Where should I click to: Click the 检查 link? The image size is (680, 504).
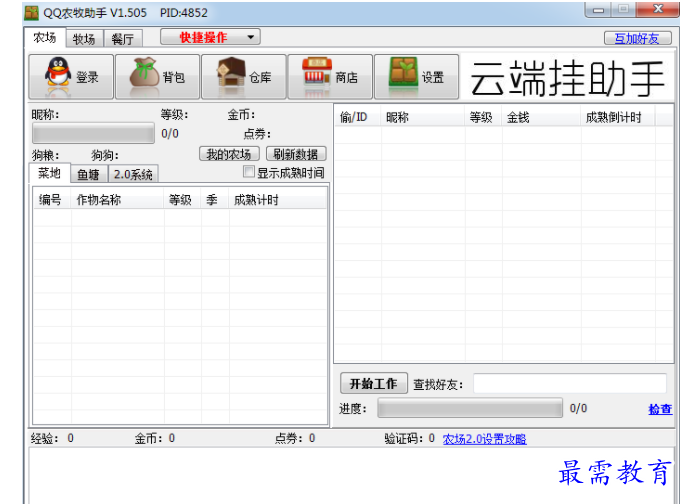[660, 409]
